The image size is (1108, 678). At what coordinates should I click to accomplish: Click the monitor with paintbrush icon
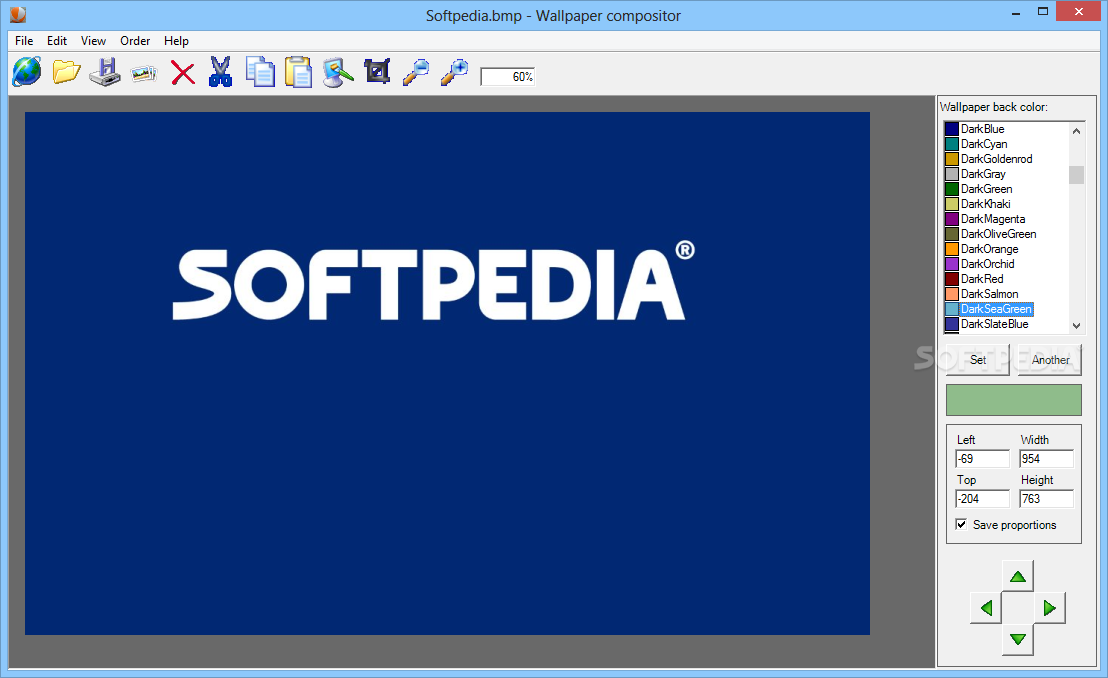pos(338,72)
